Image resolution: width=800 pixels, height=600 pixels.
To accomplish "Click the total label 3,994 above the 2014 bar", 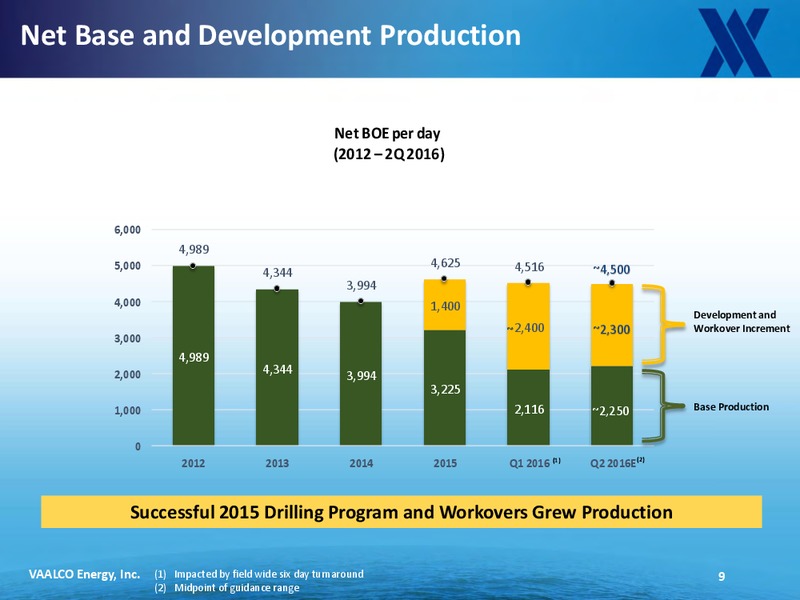I will pyautogui.click(x=361, y=285).
